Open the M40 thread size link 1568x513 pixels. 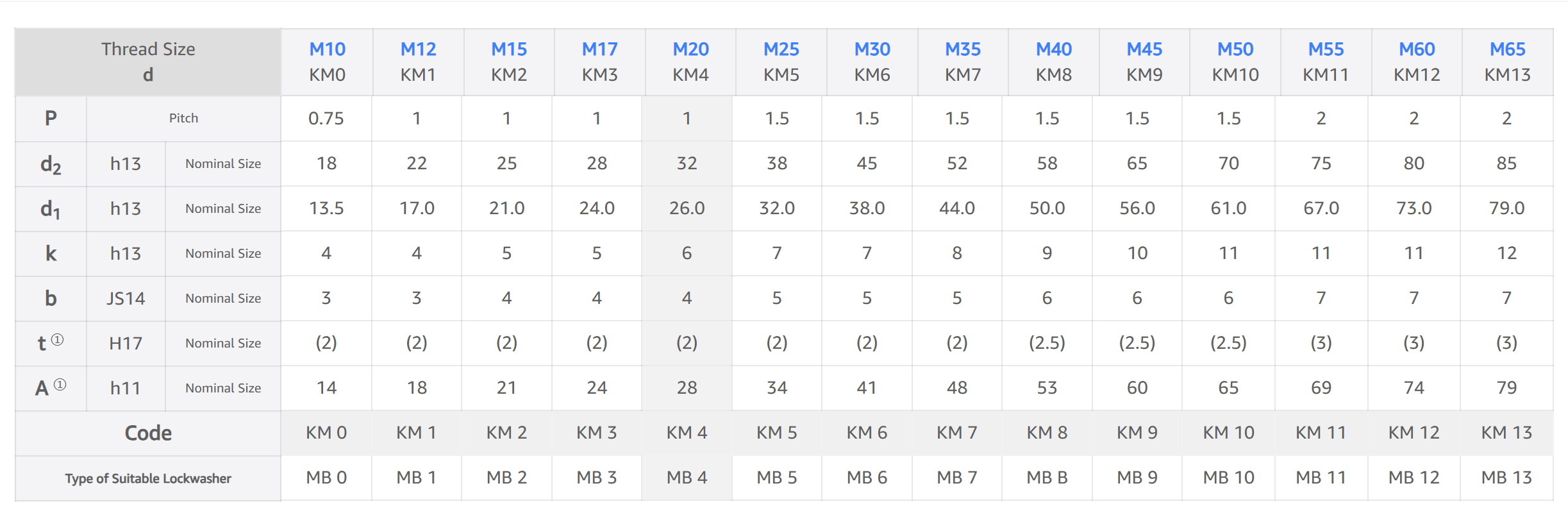click(1054, 49)
